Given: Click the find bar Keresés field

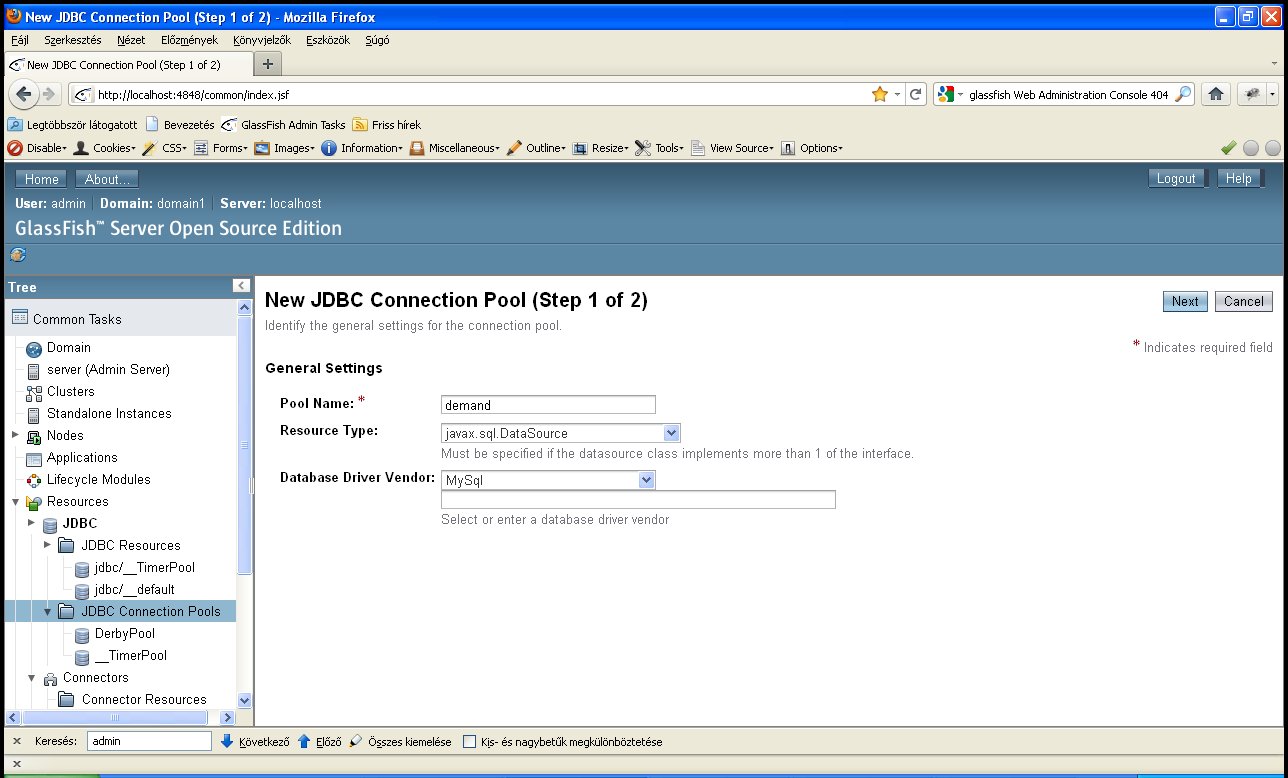Looking at the screenshot, I should click(149, 742).
